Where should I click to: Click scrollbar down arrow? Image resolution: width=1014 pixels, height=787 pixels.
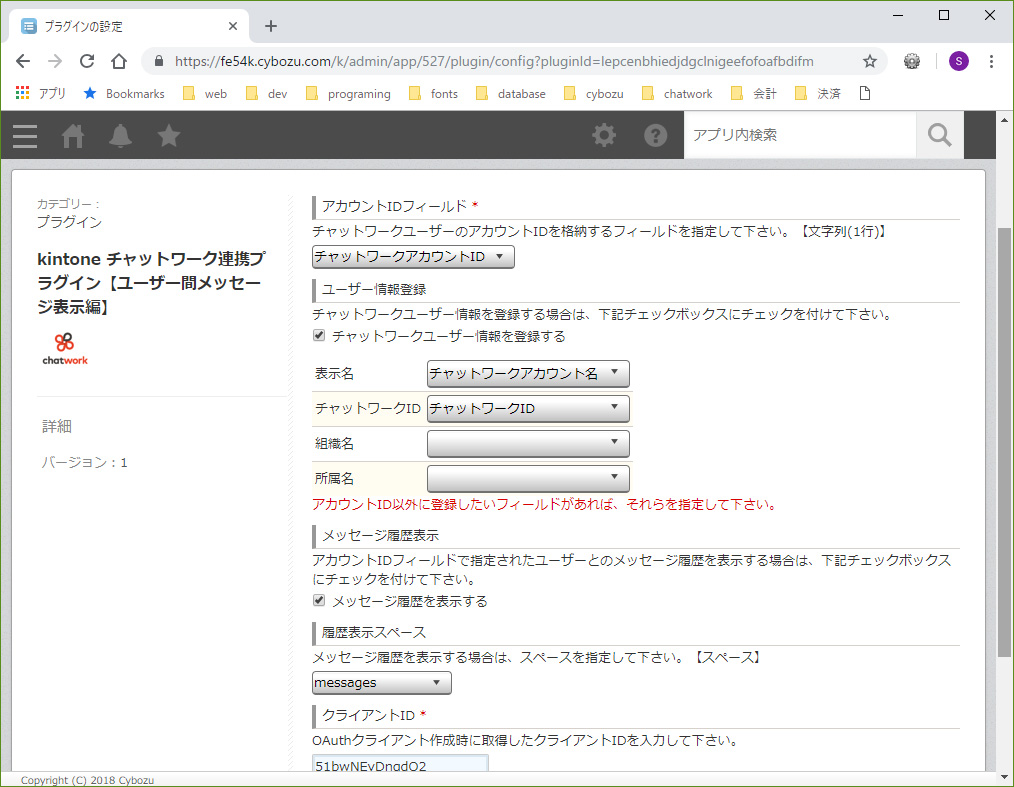pos(1004,777)
